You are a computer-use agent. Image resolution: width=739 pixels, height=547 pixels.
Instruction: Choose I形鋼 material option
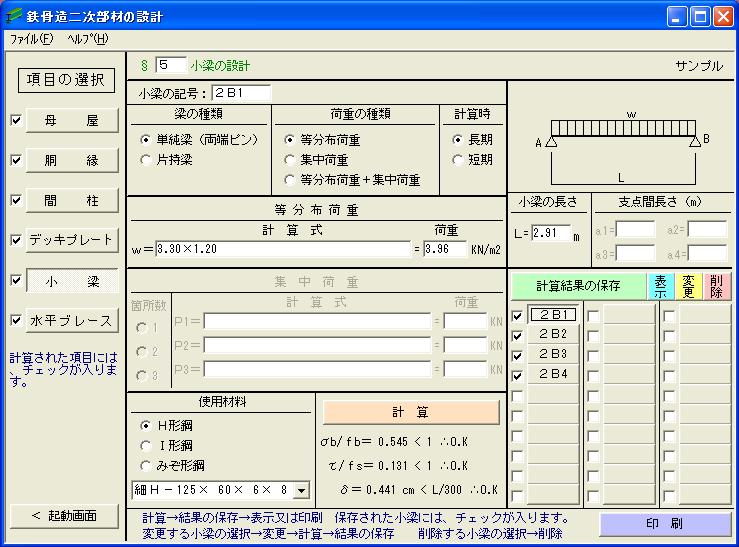coord(147,445)
